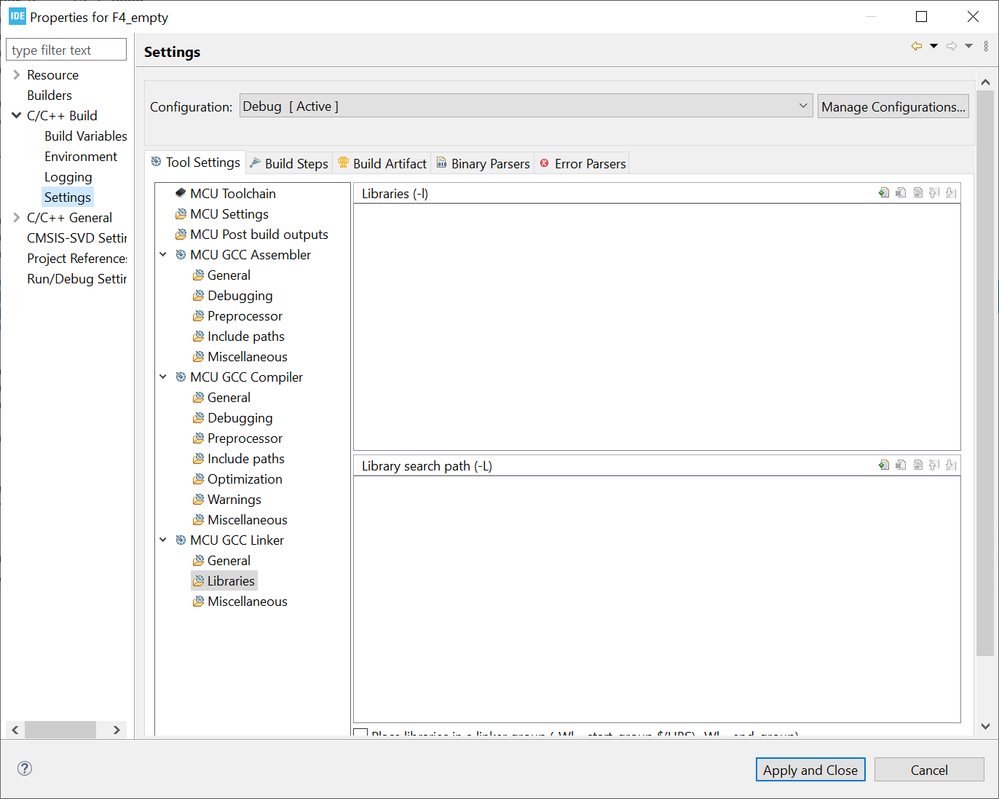Delete selected Library search path (-L) entry
This screenshot has width=999, height=799.
pos(901,465)
